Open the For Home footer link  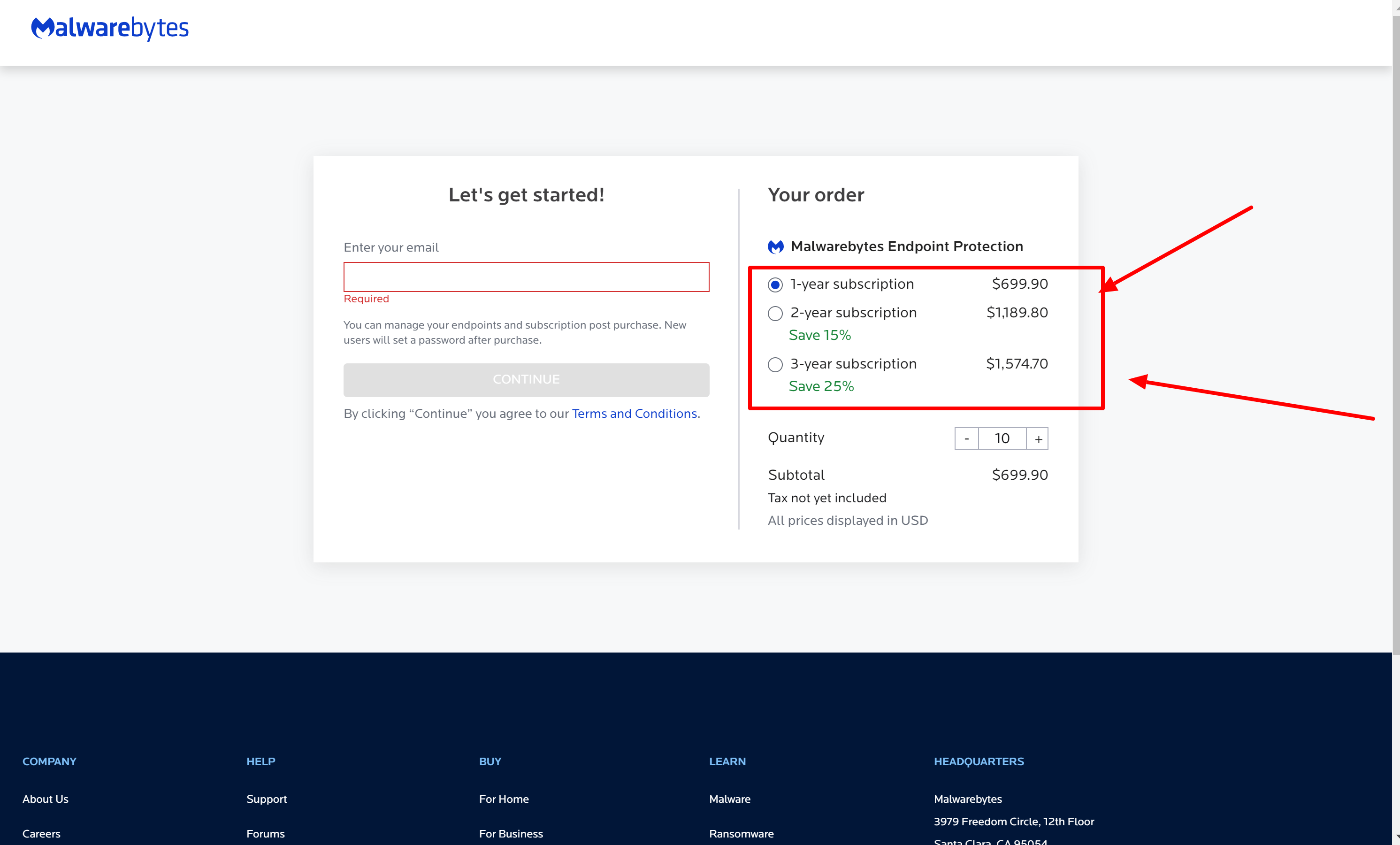point(504,799)
